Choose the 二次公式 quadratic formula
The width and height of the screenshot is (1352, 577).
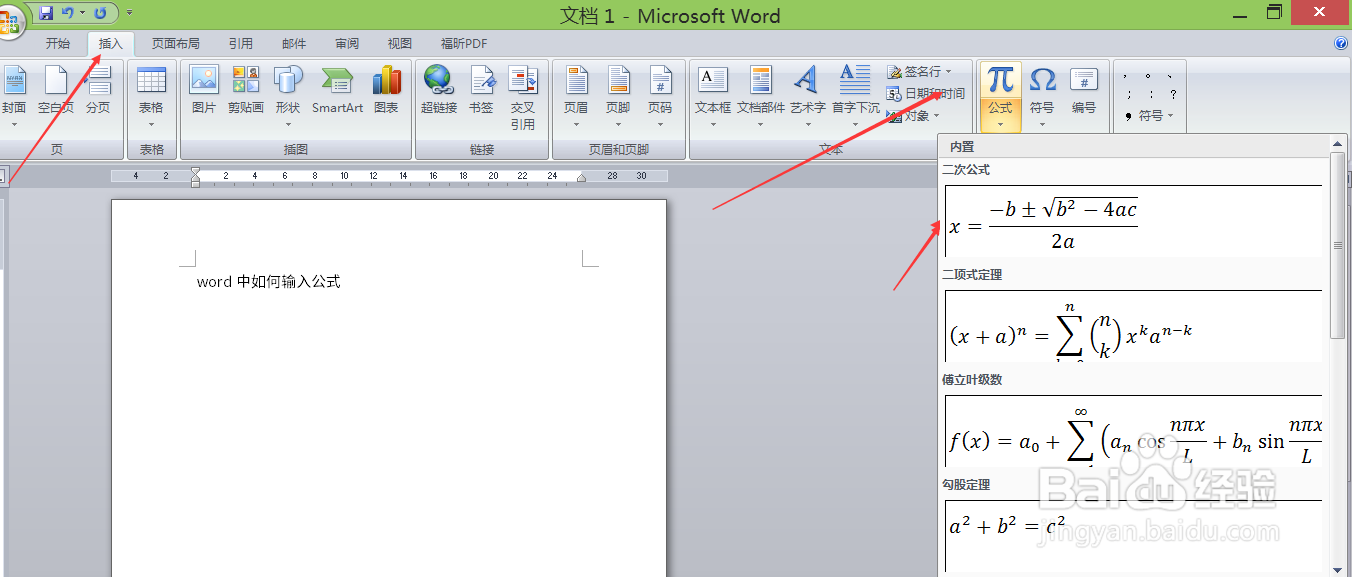(x=1133, y=221)
